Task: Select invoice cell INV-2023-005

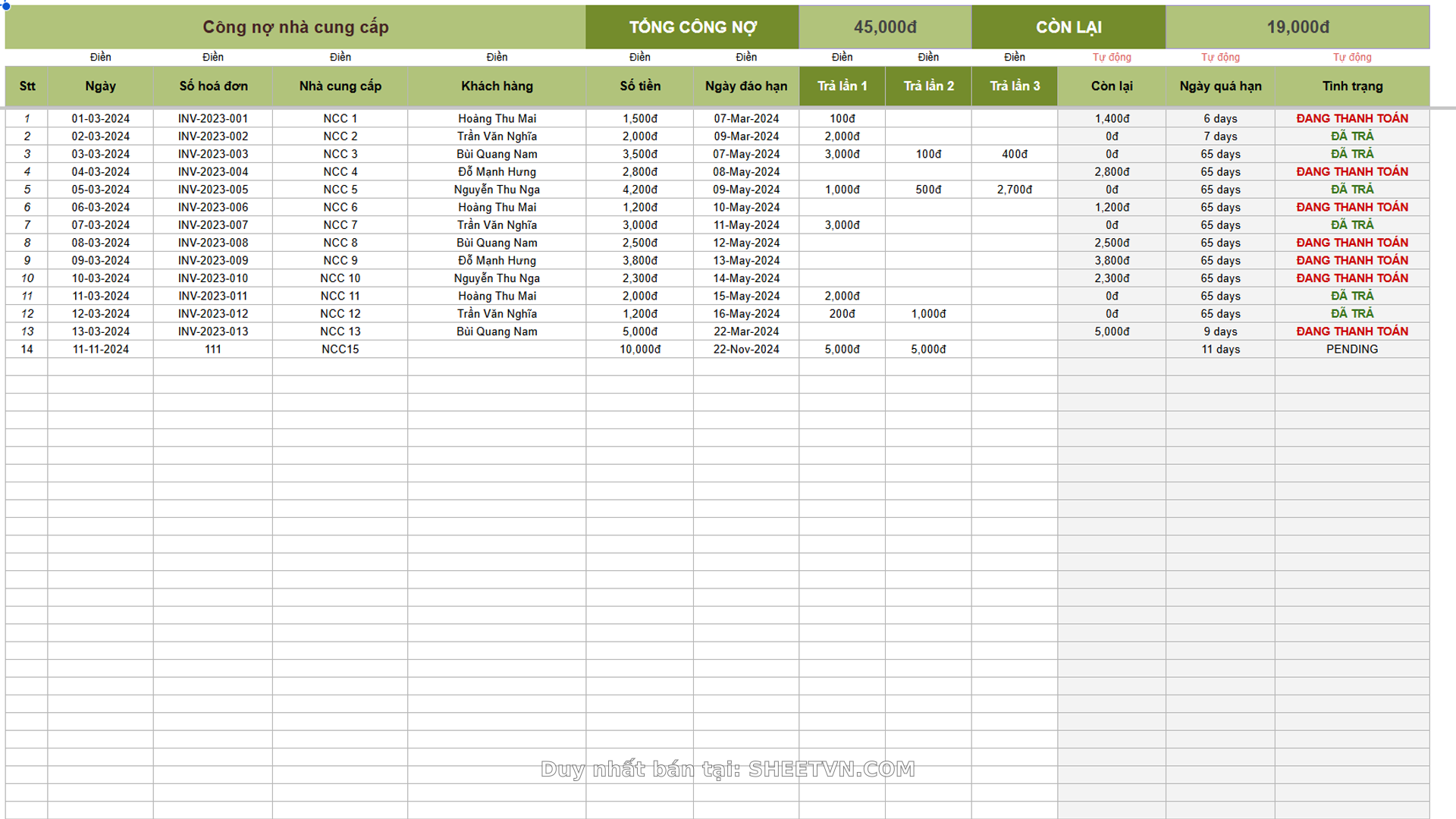Action: 213,190
